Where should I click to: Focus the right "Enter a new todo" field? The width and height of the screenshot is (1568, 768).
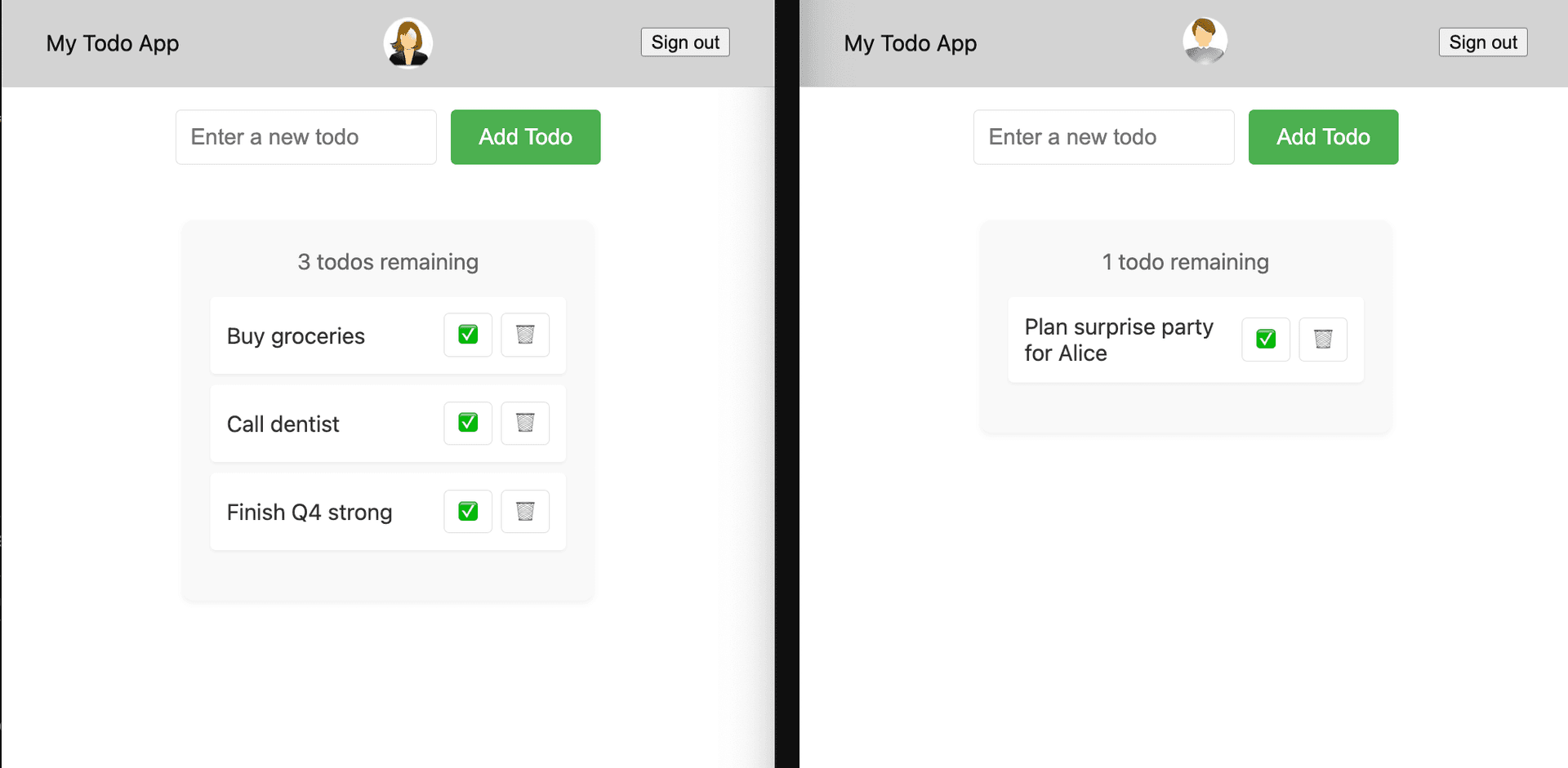point(1103,136)
